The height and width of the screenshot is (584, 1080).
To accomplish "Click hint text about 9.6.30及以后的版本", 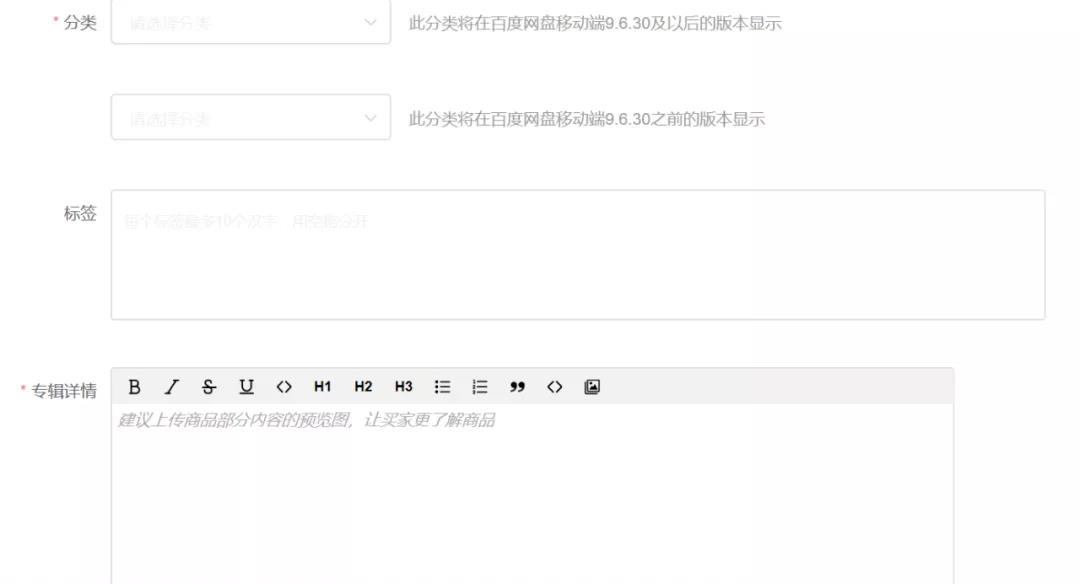I will pos(595,23).
